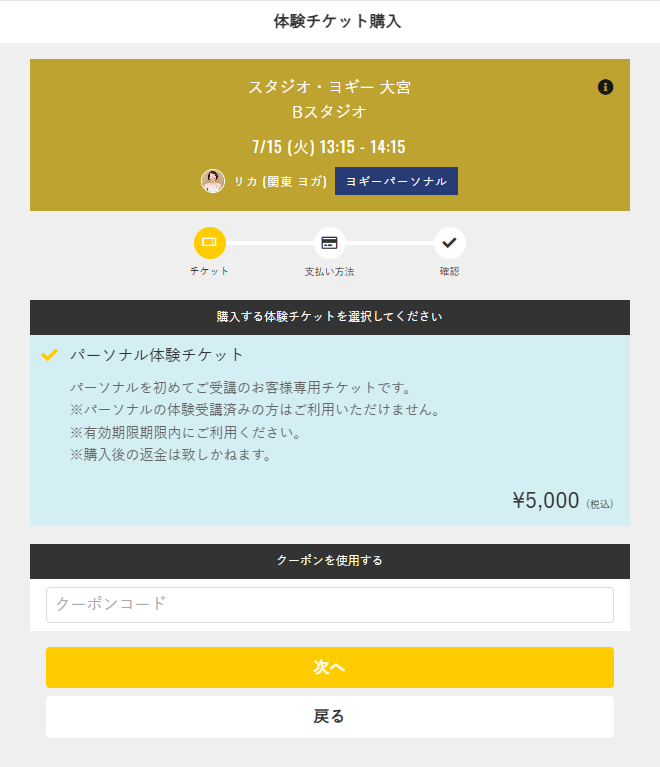Click the ¥5,000 price on the ticket
This screenshot has height=767, width=660.
tap(546, 500)
